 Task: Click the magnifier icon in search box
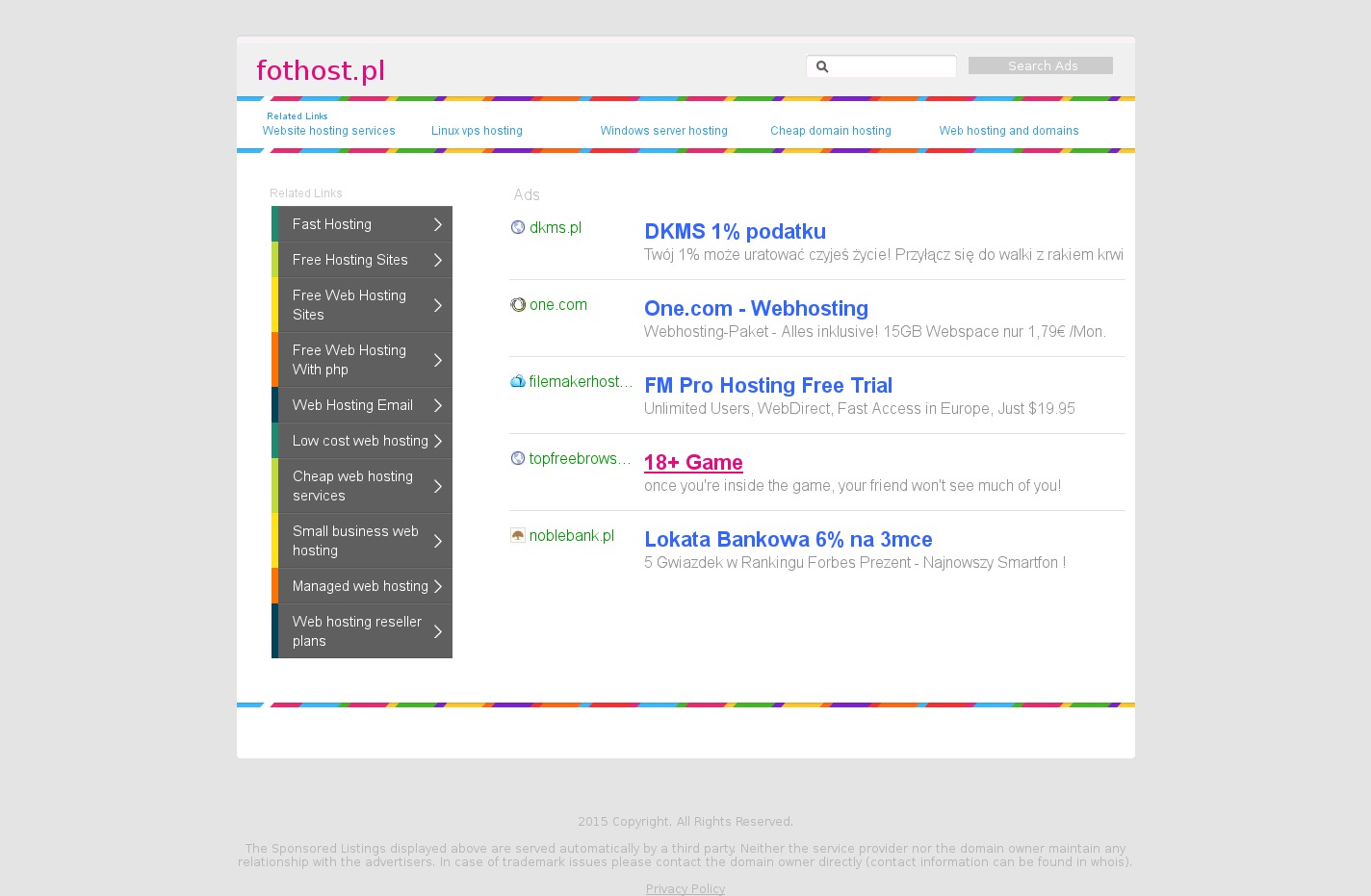822,66
